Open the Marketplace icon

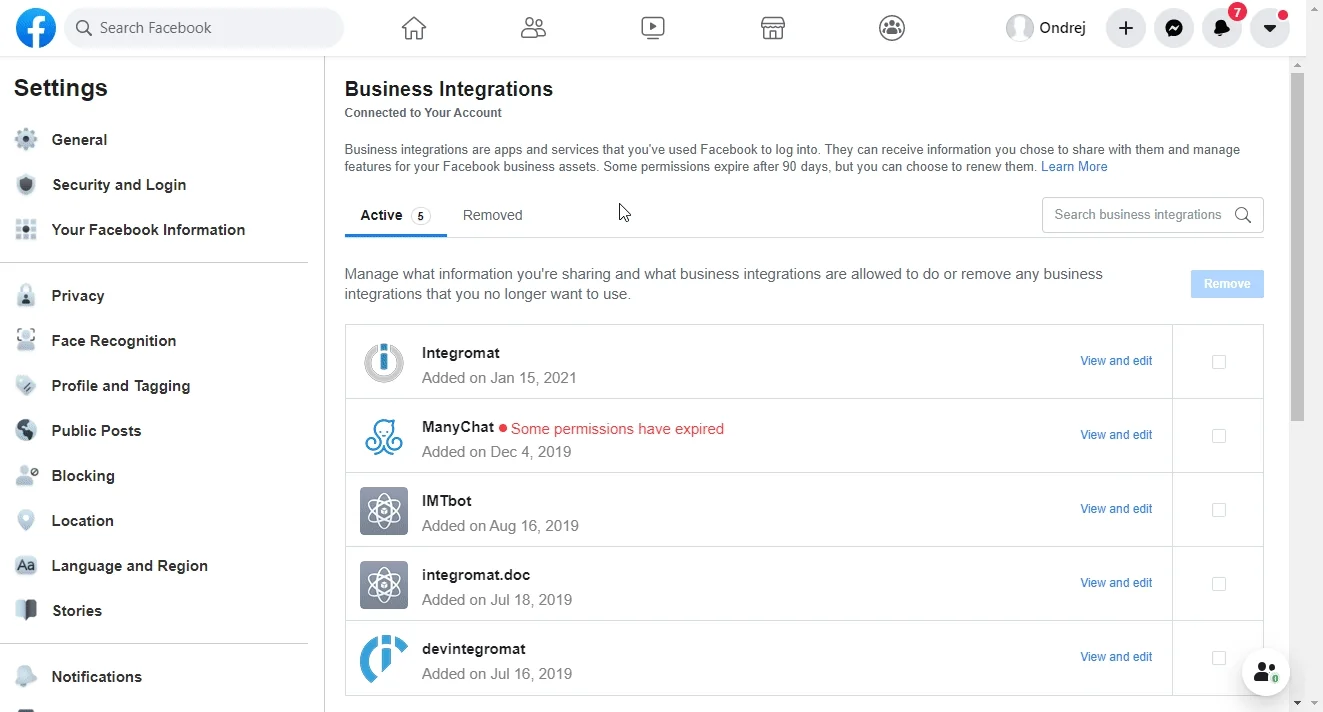tap(772, 28)
